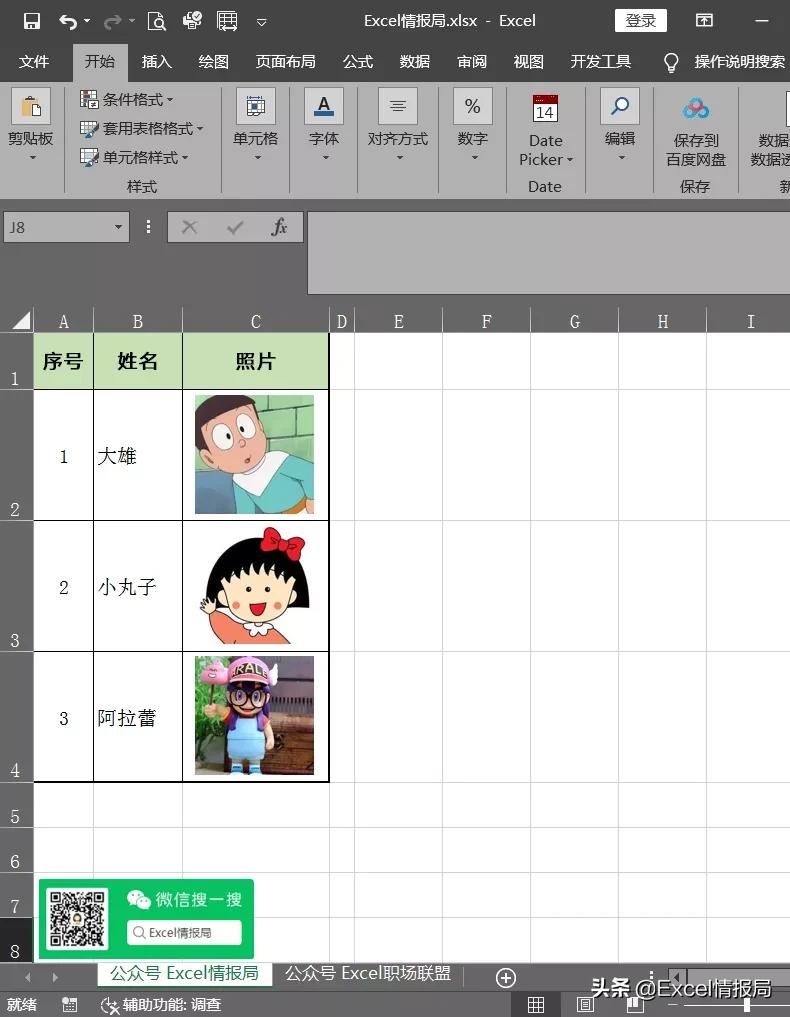This screenshot has width=790, height=1017.
Task: Click next sheet scroll arrow
Action: 55,977
